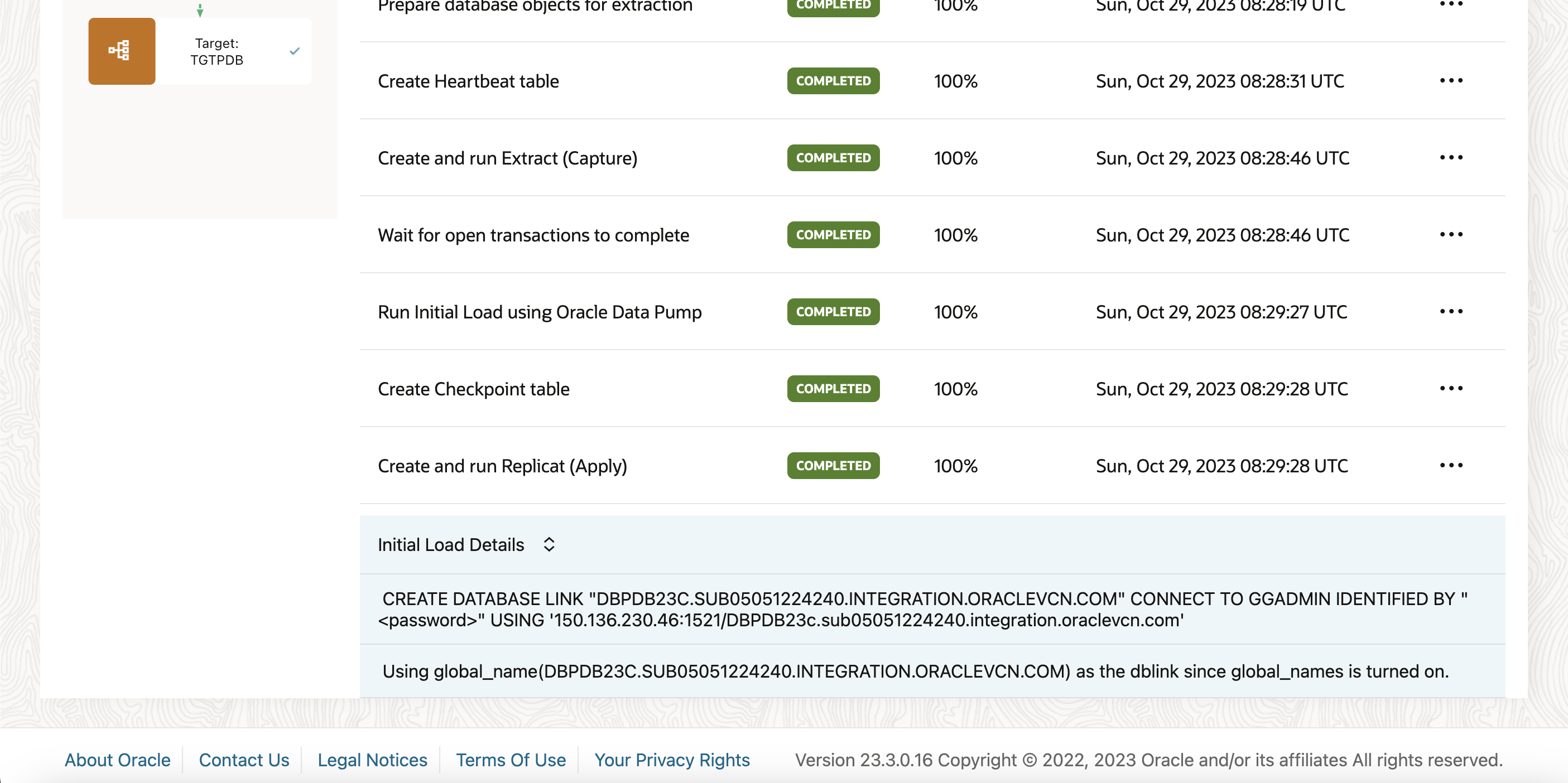The height and width of the screenshot is (783, 1568).
Task: Open actions menu for Create Checkpoint table
Action: 1450,388
